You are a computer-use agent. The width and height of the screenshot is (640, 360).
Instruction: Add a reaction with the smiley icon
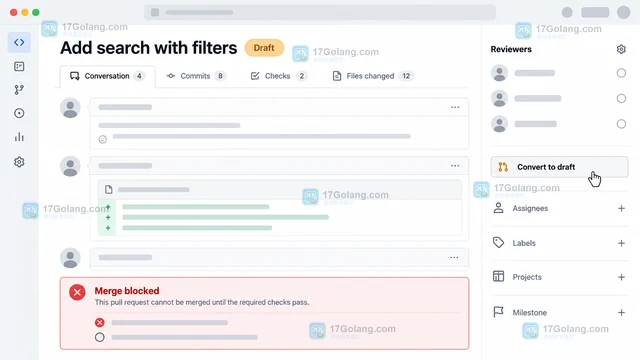pyautogui.click(x=102, y=140)
